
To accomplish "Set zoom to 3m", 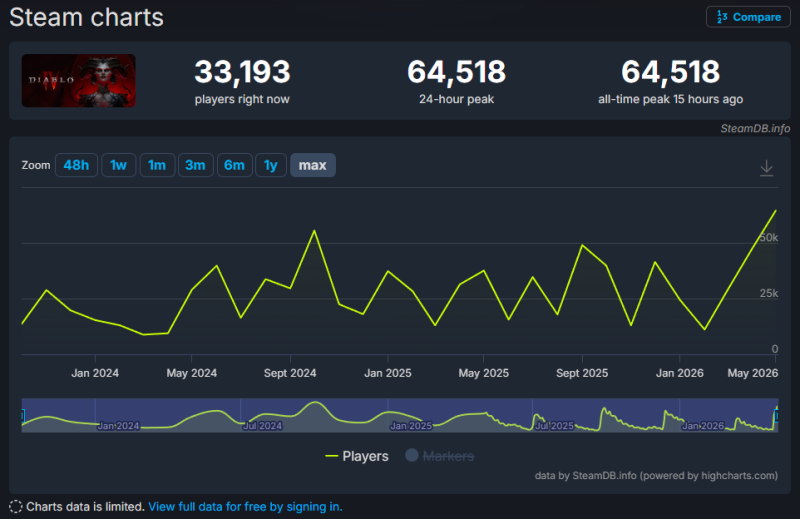I will coord(195,165).
